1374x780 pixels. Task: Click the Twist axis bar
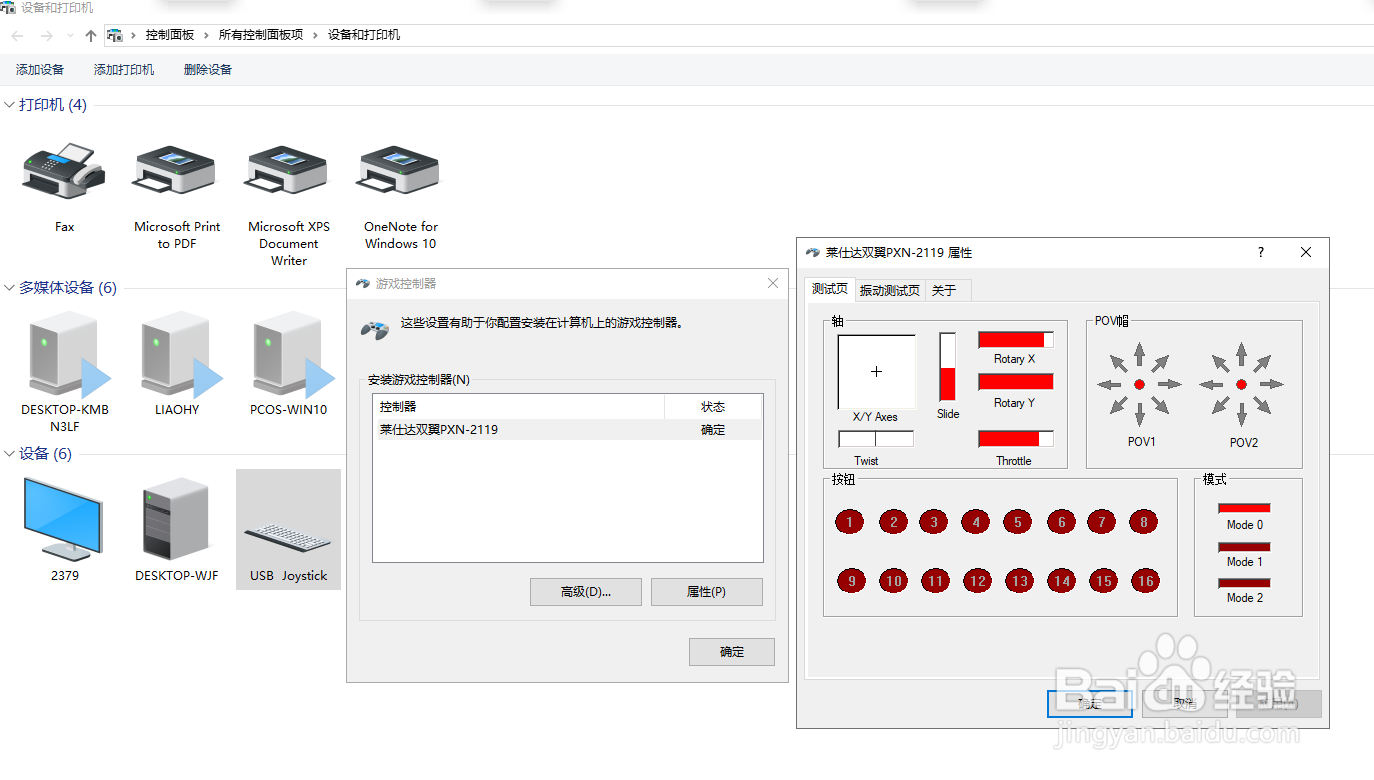(876, 439)
